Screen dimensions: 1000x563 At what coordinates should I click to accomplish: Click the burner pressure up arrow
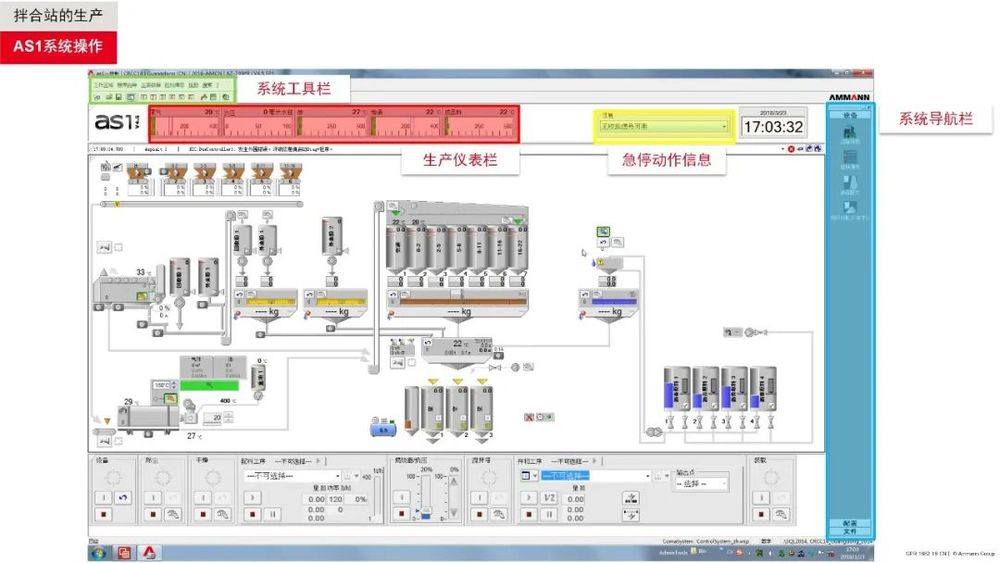point(454,483)
